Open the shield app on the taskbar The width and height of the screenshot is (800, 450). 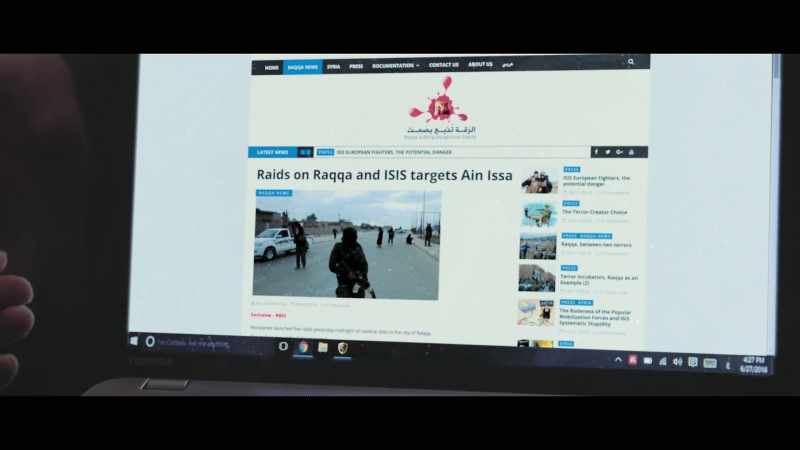click(343, 348)
